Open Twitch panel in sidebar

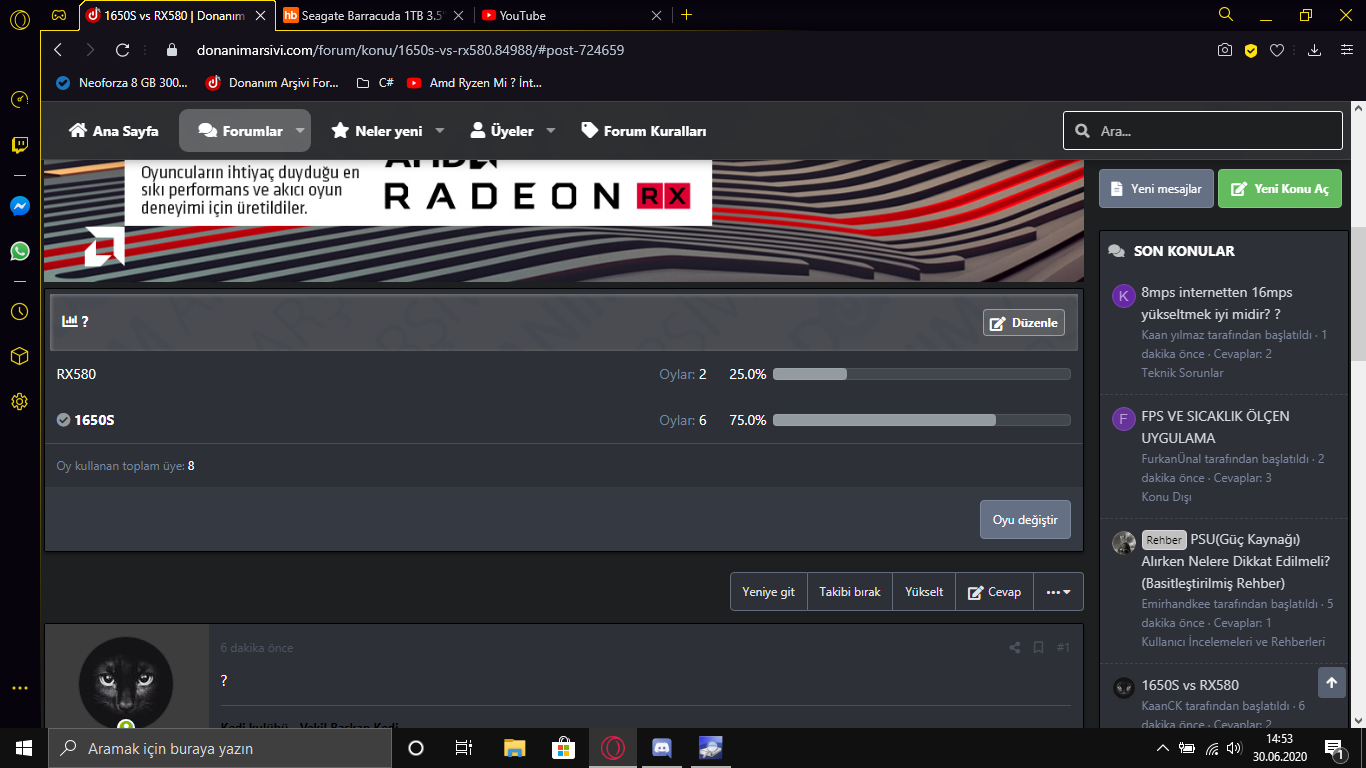tap(19, 145)
